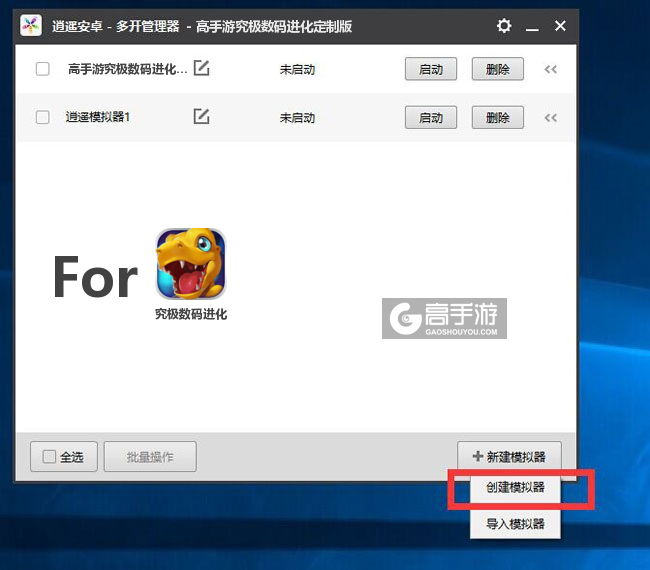Click the 究极数码进化 dinosaur game icon

[x=191, y=264]
